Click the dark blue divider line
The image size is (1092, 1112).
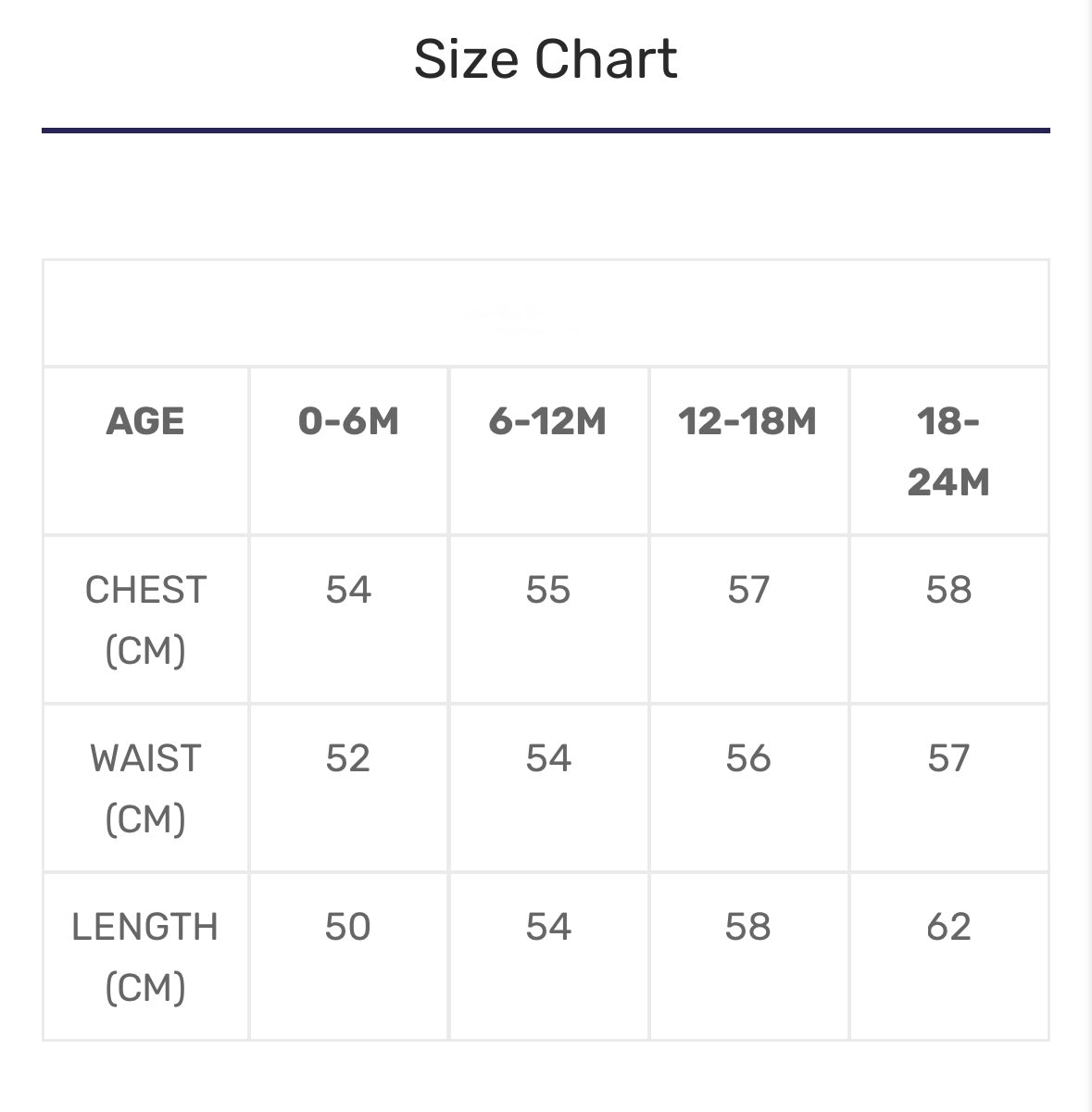tap(546, 131)
